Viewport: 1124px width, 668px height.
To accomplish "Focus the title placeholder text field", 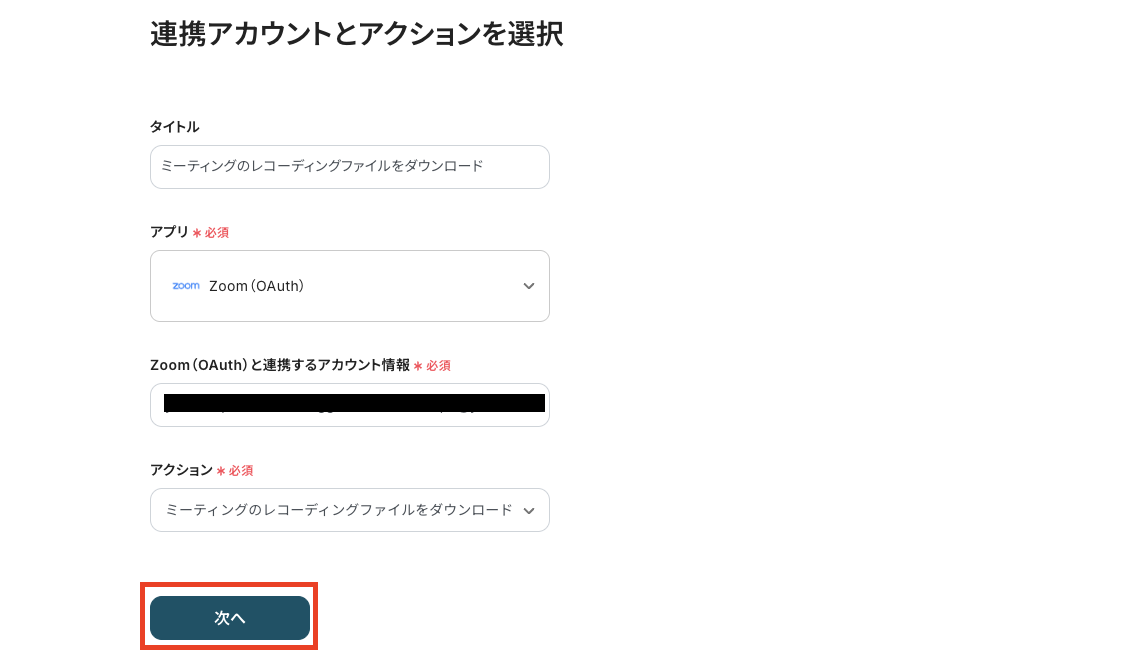I will tap(349, 167).
